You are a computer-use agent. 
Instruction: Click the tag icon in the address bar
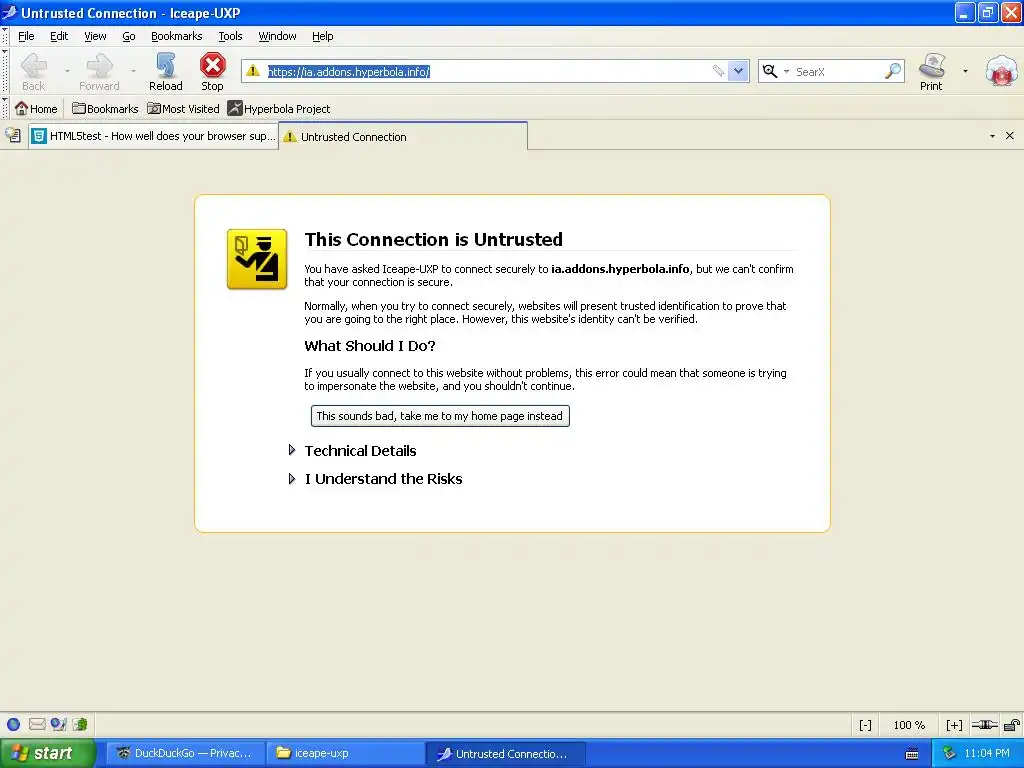[718, 71]
